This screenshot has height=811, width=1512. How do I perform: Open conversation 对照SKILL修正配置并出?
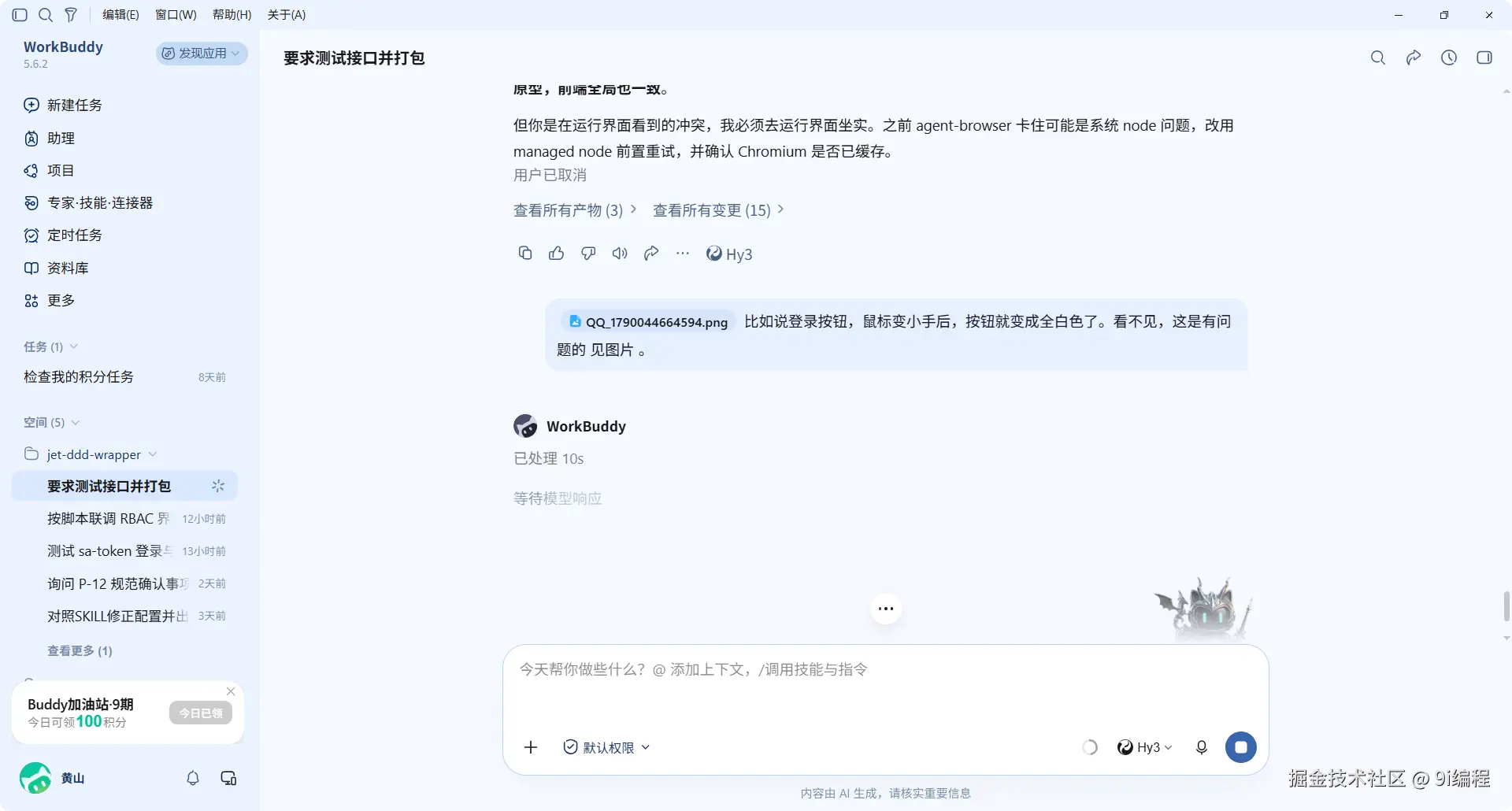pos(124,616)
